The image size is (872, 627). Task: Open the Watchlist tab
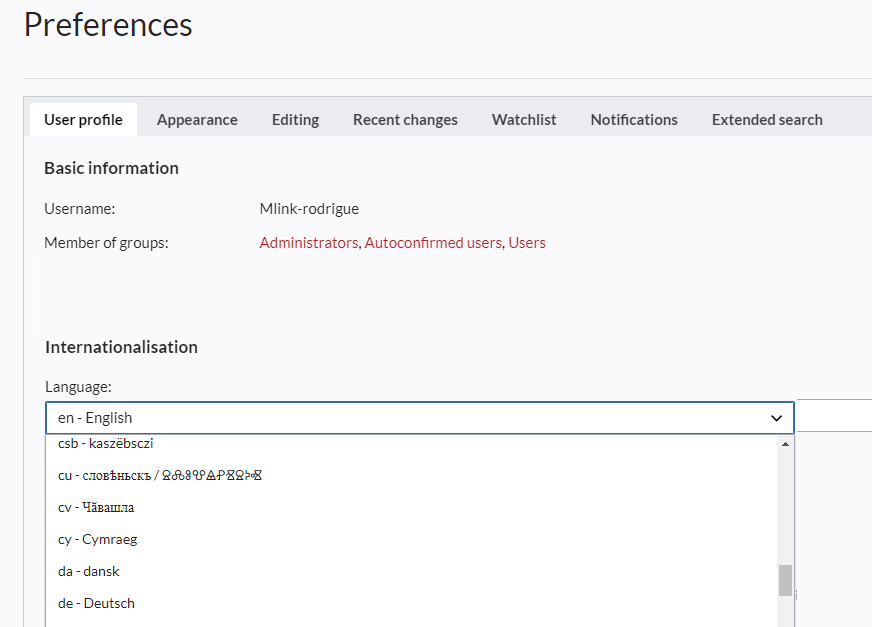(524, 120)
